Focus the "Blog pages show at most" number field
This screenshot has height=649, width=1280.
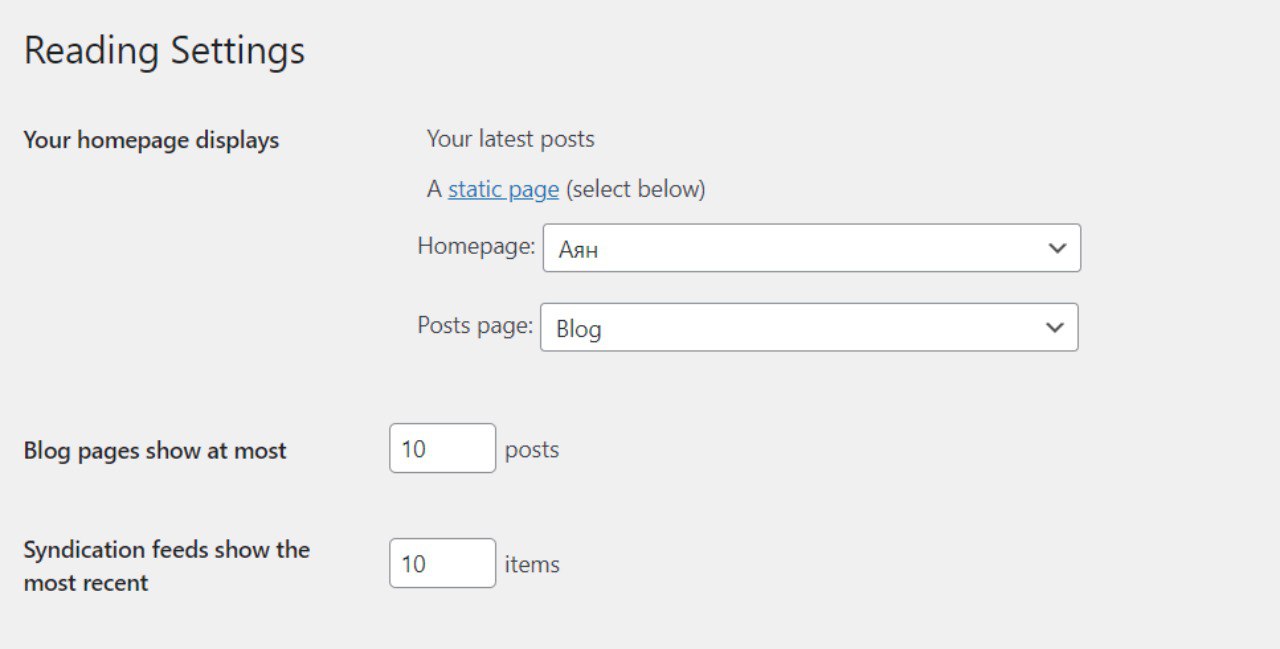[x=442, y=449]
